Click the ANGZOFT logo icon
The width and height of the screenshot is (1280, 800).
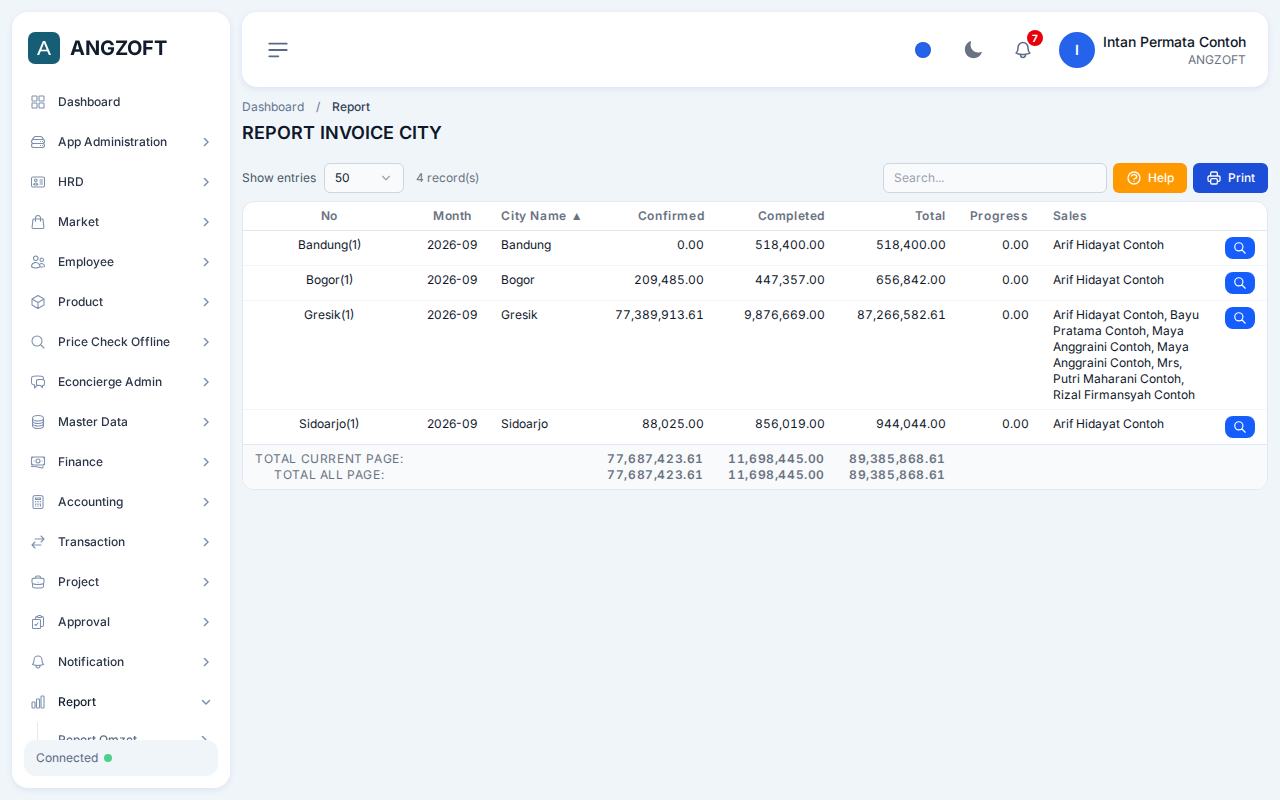(44, 48)
